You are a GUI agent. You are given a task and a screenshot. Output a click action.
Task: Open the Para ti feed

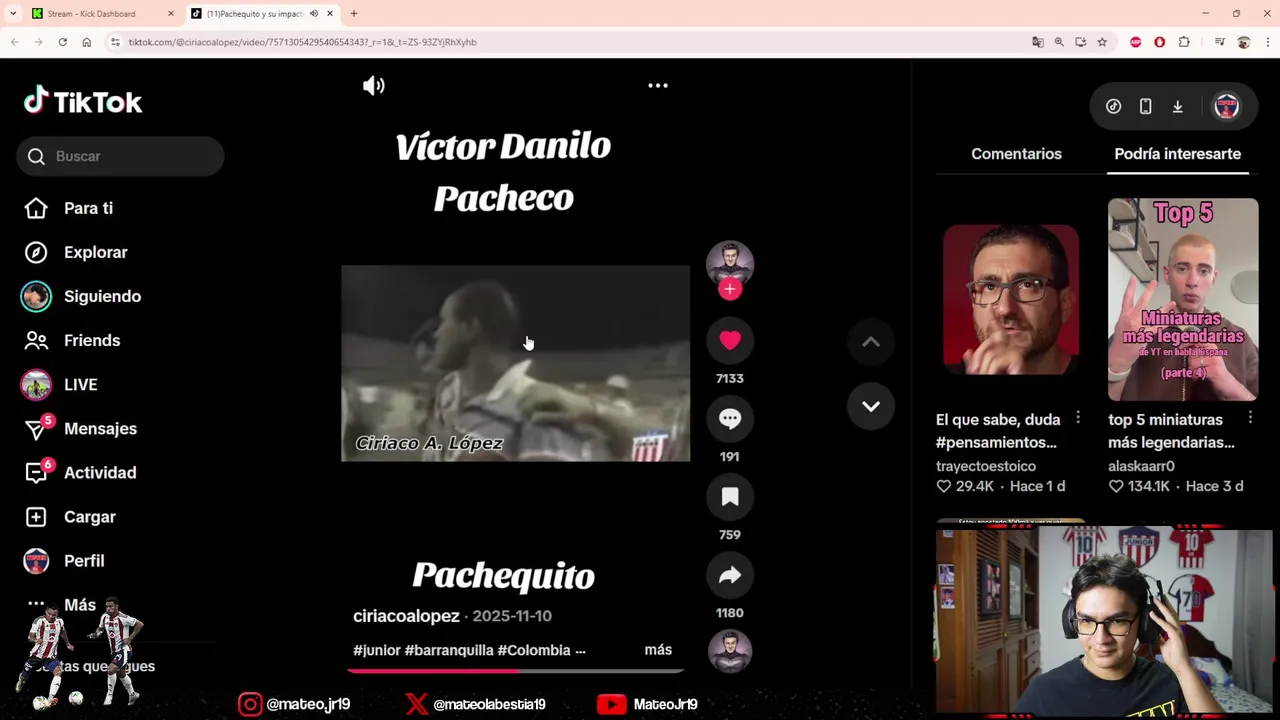point(88,208)
